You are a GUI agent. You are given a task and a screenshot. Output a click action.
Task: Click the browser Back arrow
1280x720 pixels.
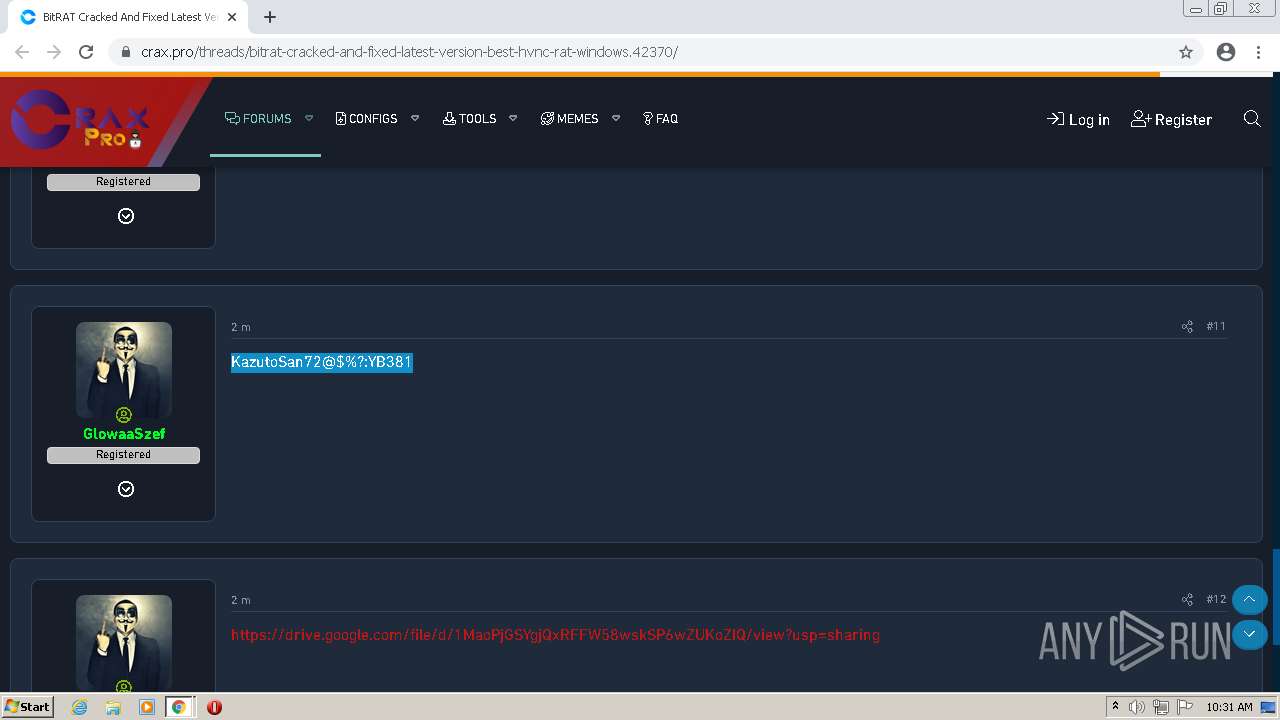(x=22, y=52)
